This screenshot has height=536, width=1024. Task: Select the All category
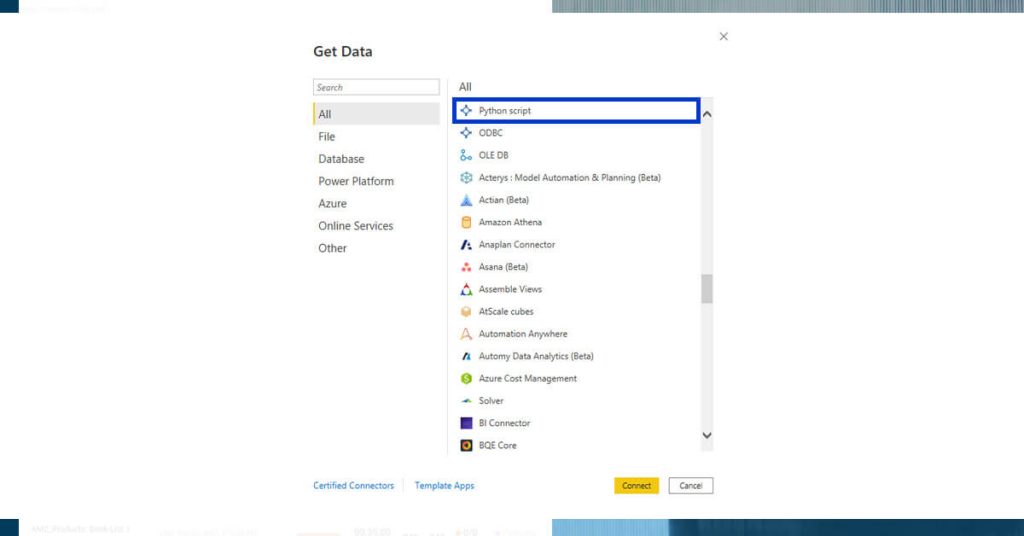[x=377, y=114]
